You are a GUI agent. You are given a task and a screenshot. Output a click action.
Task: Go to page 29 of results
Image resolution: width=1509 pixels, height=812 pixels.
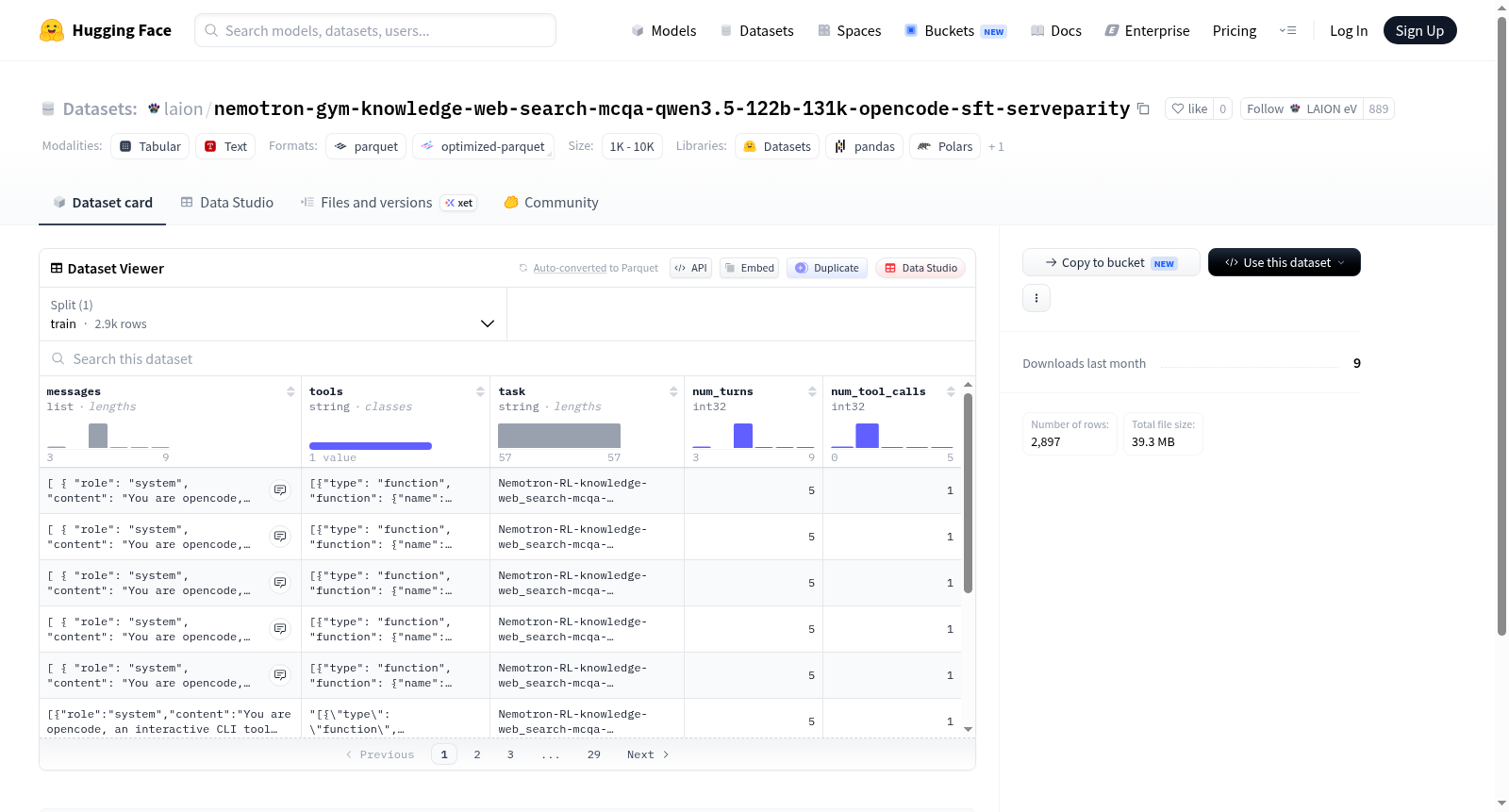[x=594, y=754]
